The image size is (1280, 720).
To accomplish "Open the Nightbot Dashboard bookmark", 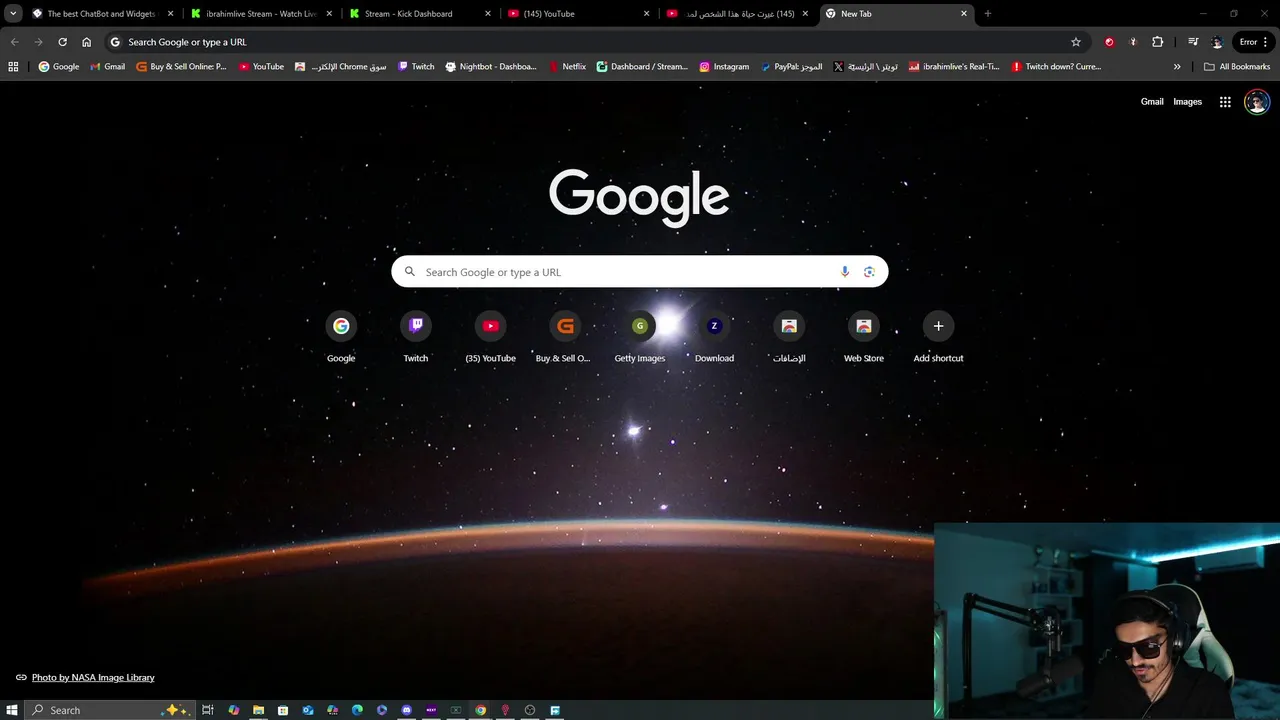I will pos(491,67).
